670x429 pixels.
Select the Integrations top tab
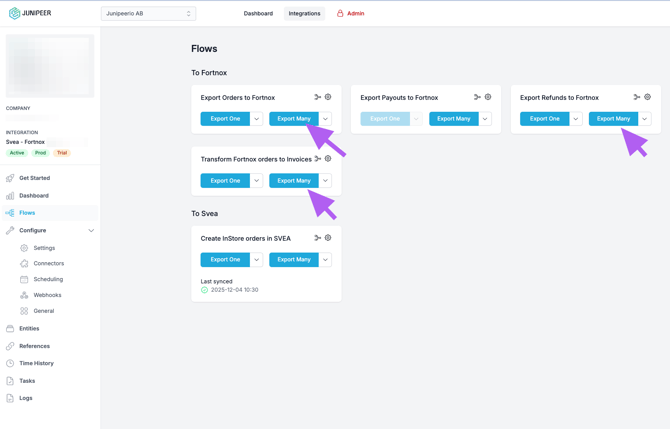pyautogui.click(x=304, y=14)
